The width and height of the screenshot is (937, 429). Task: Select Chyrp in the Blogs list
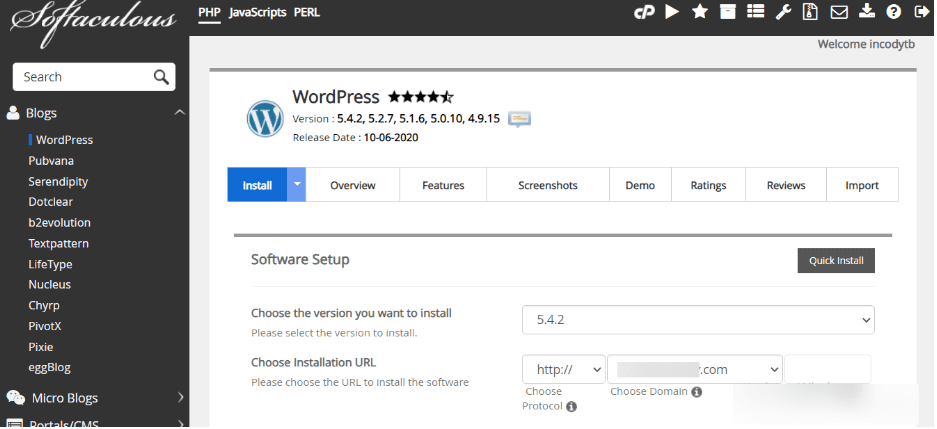pyautogui.click(x=44, y=305)
